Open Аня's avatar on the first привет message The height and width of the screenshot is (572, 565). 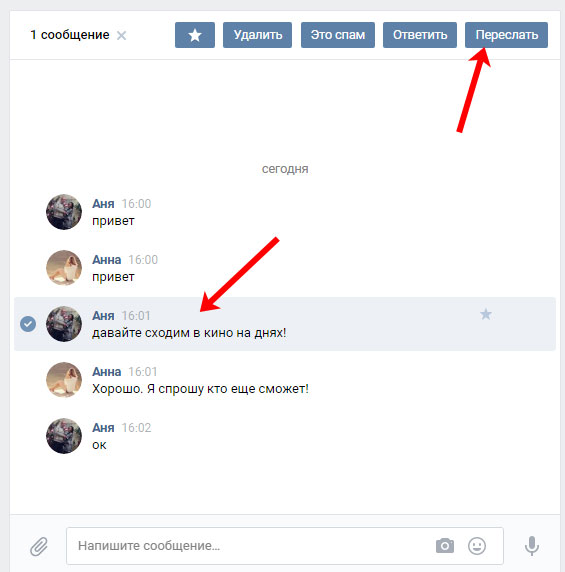click(64, 212)
